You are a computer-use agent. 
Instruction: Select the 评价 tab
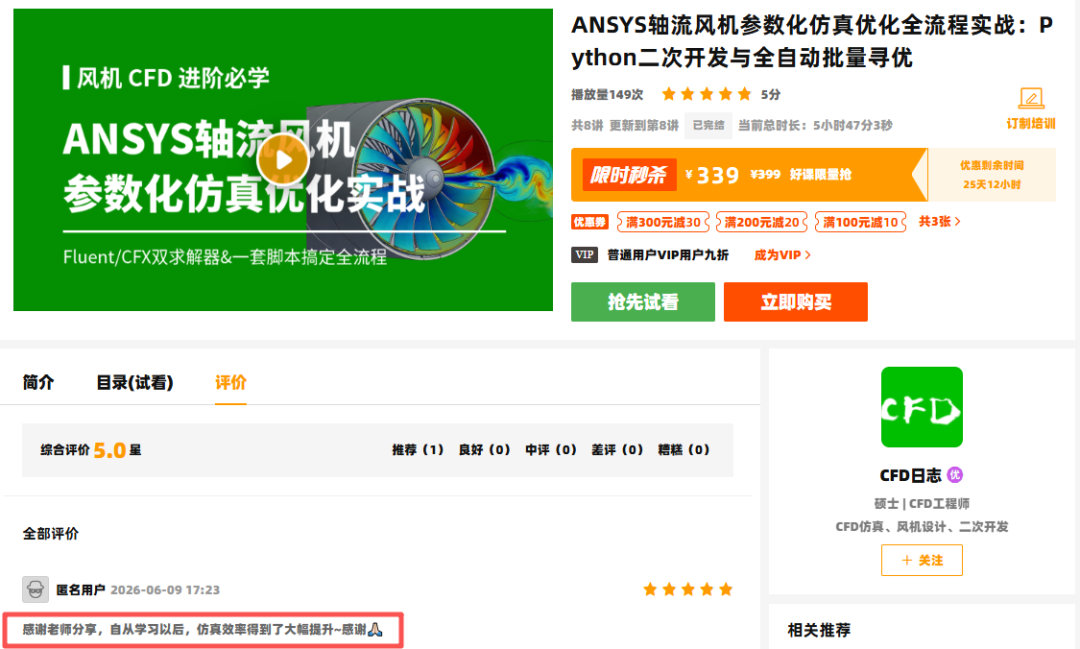[x=231, y=382]
